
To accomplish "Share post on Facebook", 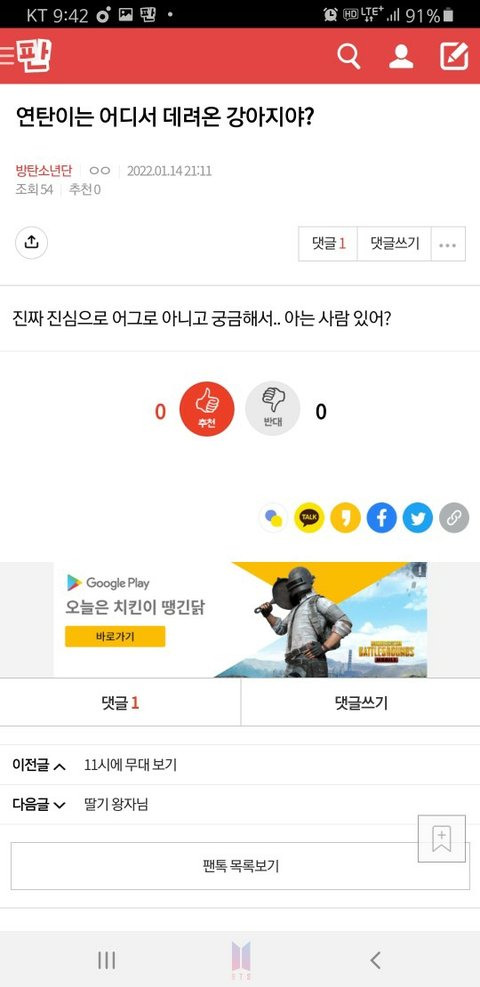I will (x=382, y=518).
